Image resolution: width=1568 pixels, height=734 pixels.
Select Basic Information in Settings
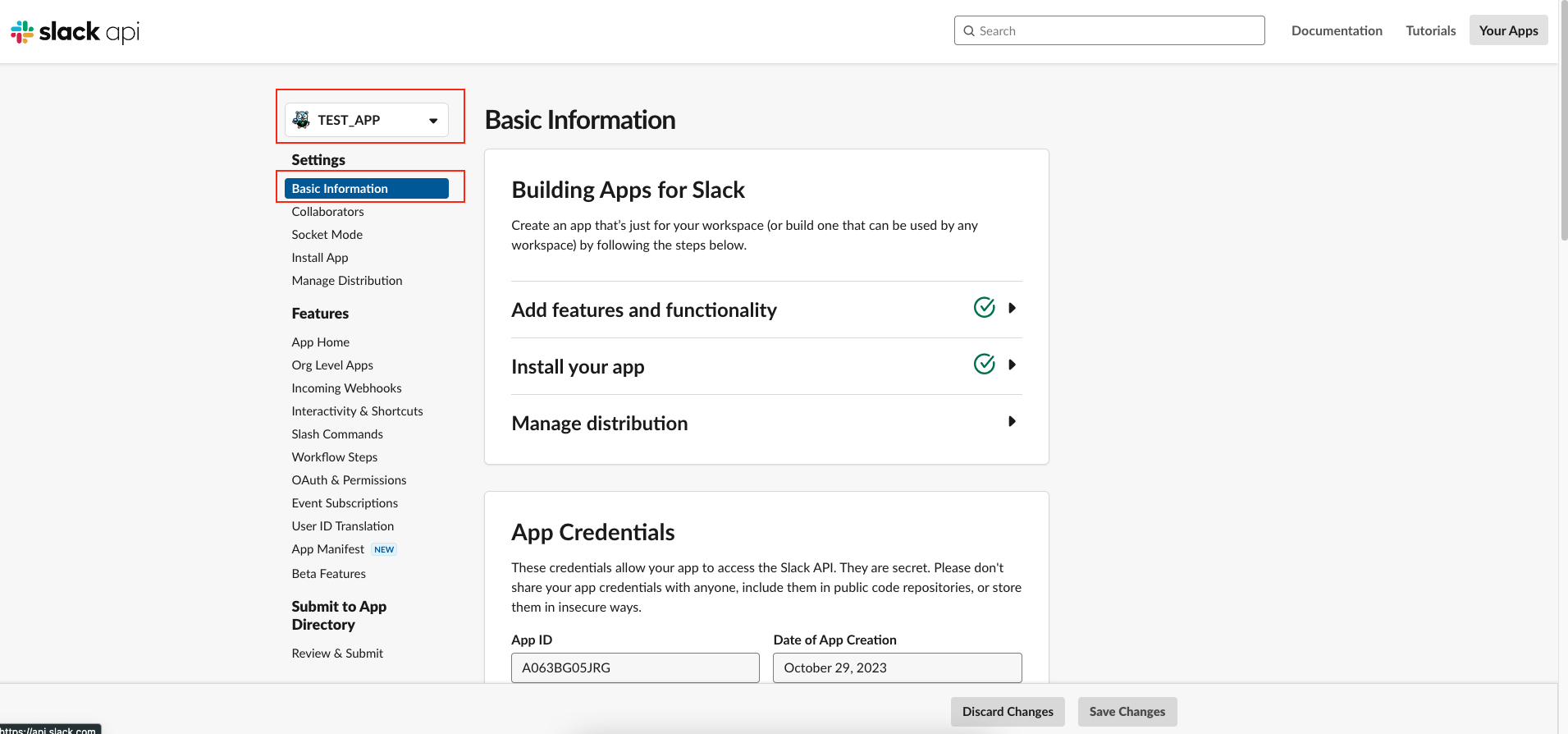click(x=367, y=188)
